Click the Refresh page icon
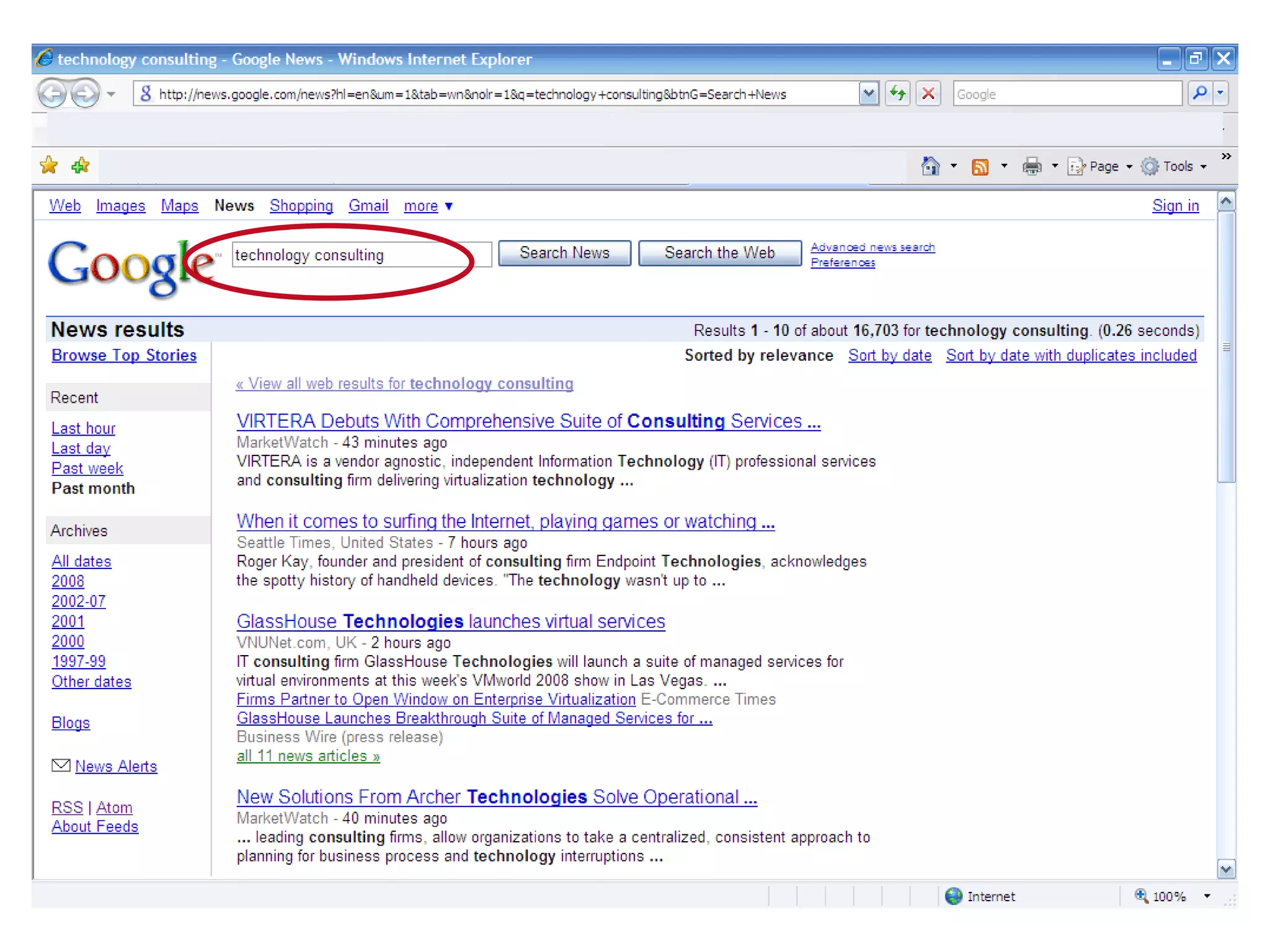1270x952 pixels. (x=897, y=94)
